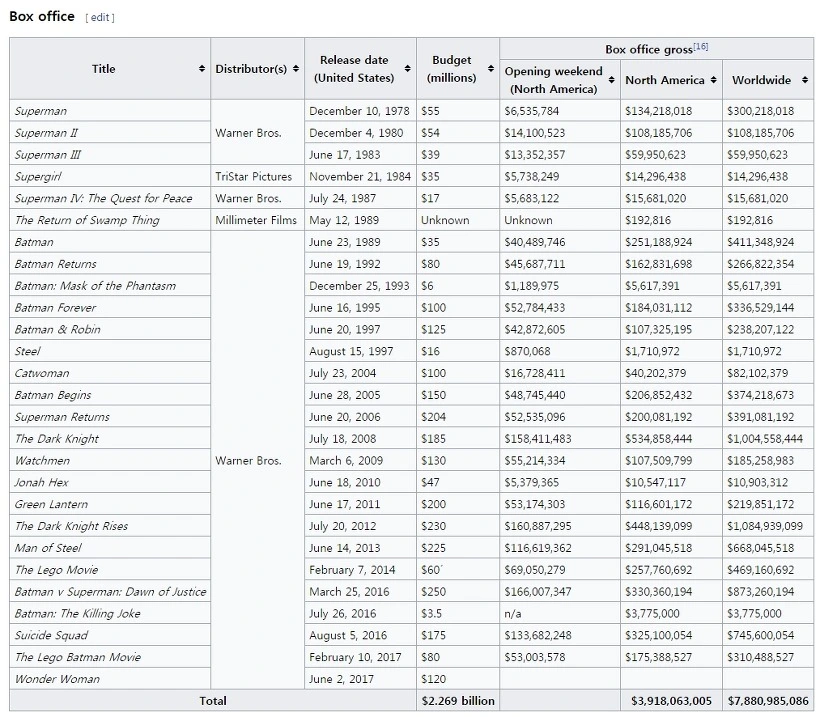Click Warner Bros. in Superman IV row
The width and height of the screenshot is (820, 717).
click(x=248, y=198)
